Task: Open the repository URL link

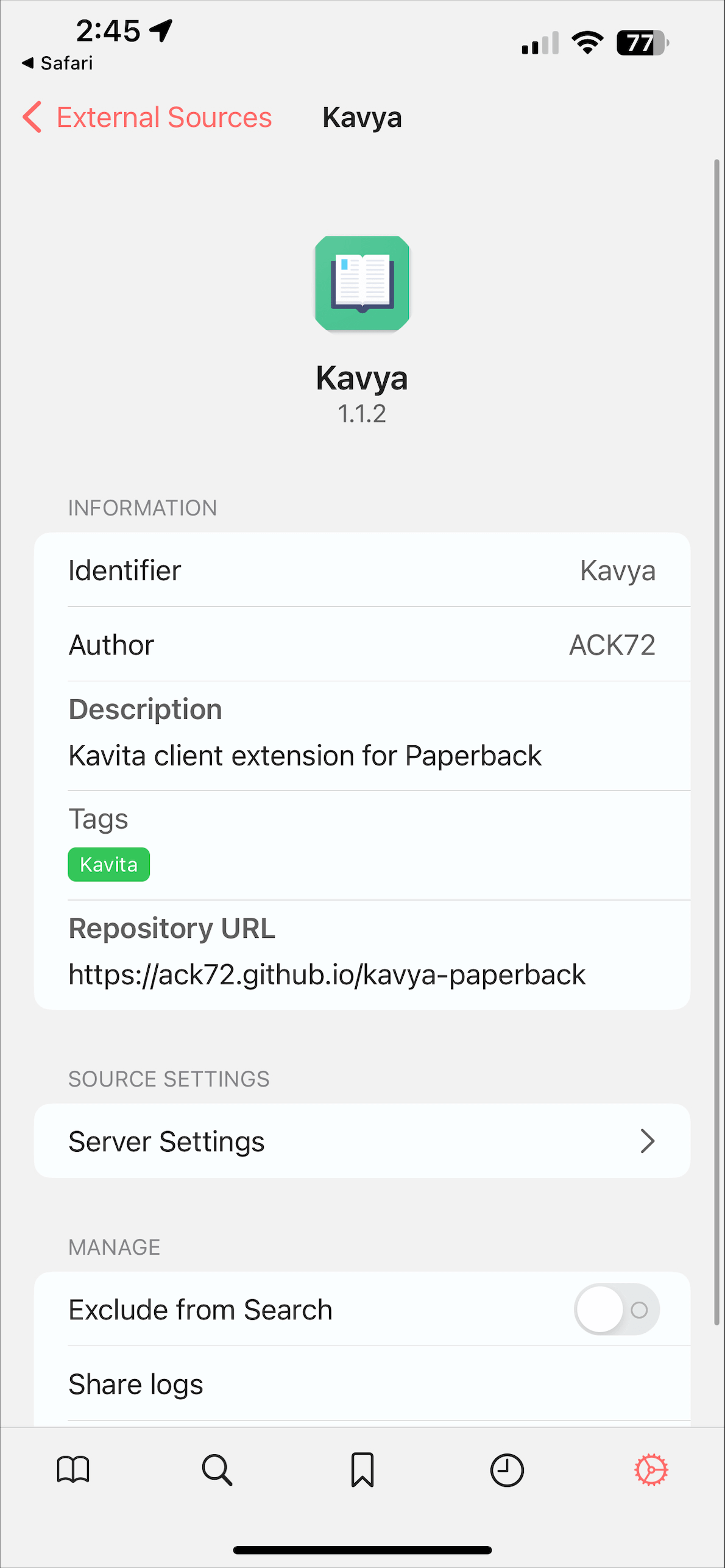Action: click(x=327, y=974)
